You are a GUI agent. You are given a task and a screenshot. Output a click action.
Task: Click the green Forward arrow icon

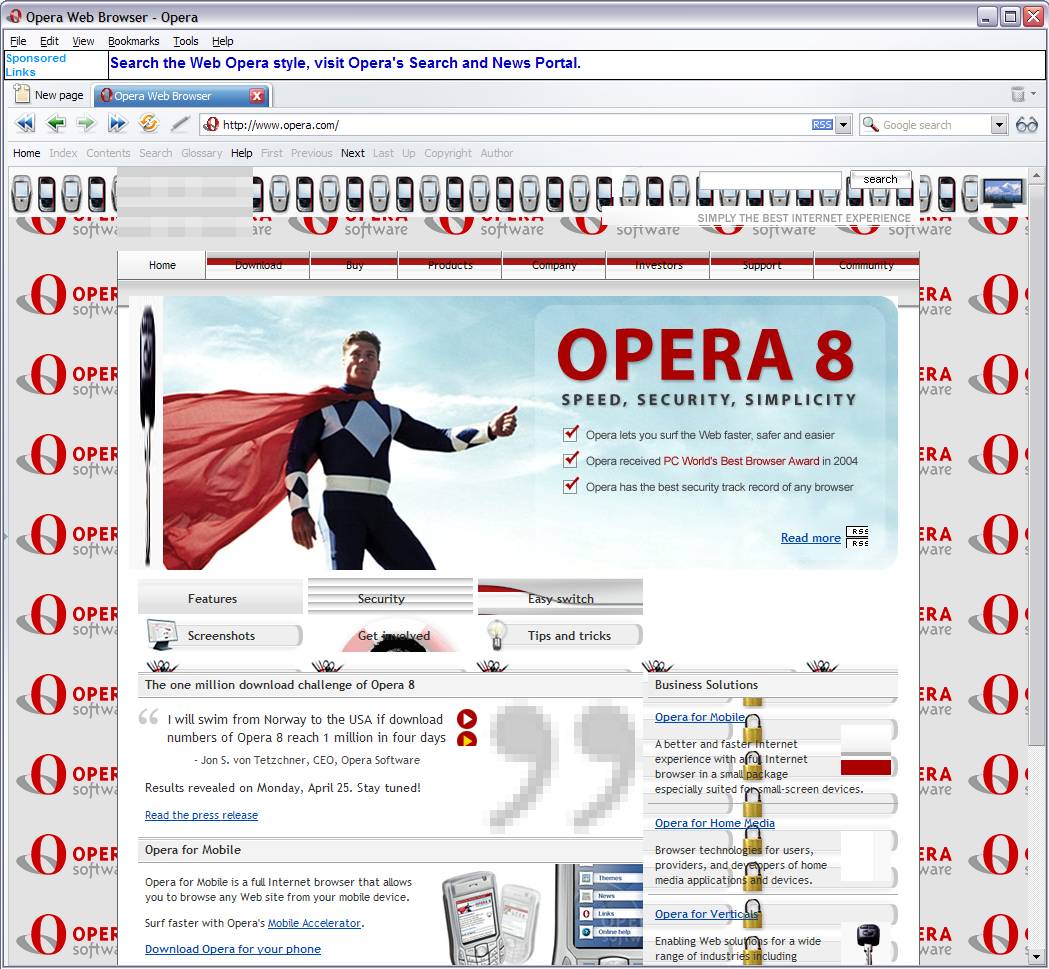[86, 124]
